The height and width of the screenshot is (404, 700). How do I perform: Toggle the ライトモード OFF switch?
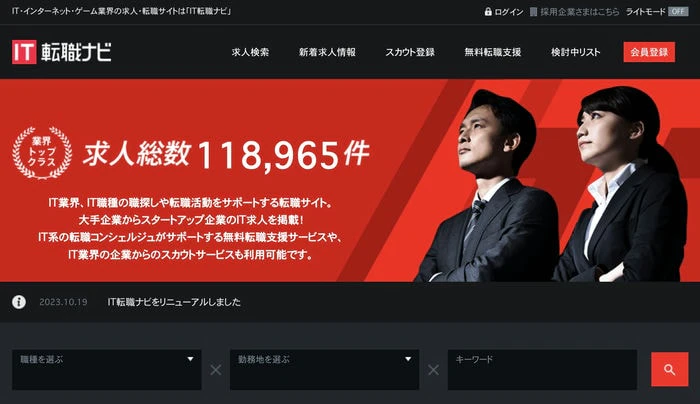(x=678, y=12)
